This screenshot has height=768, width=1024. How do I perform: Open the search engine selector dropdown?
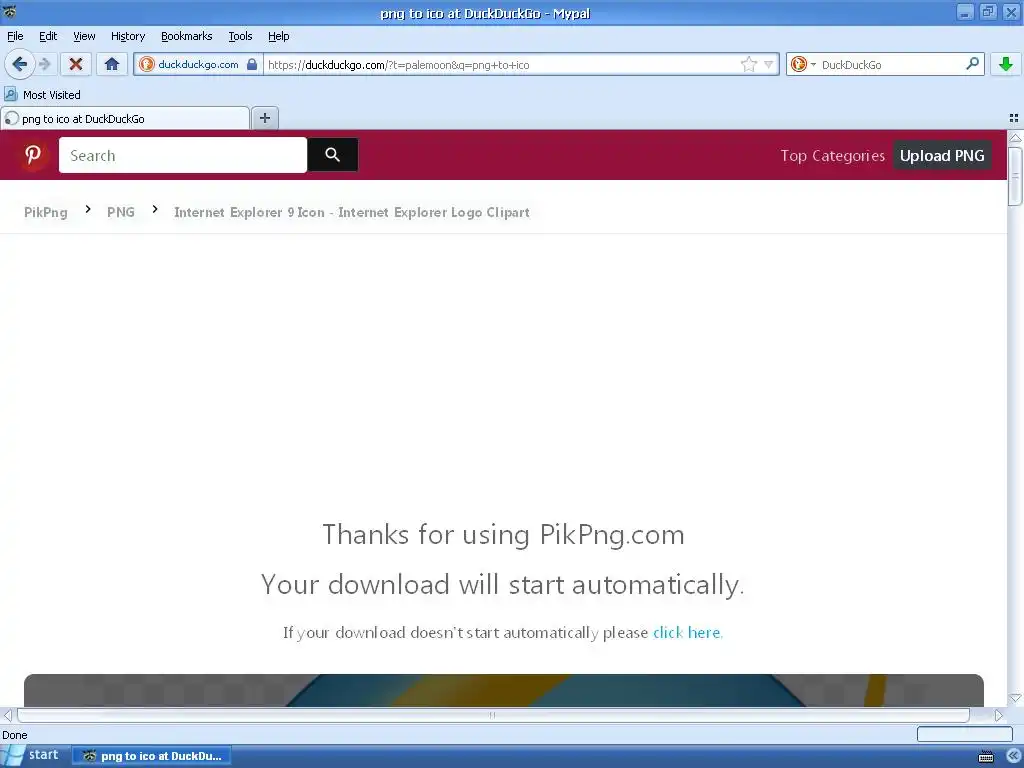[x=803, y=64]
